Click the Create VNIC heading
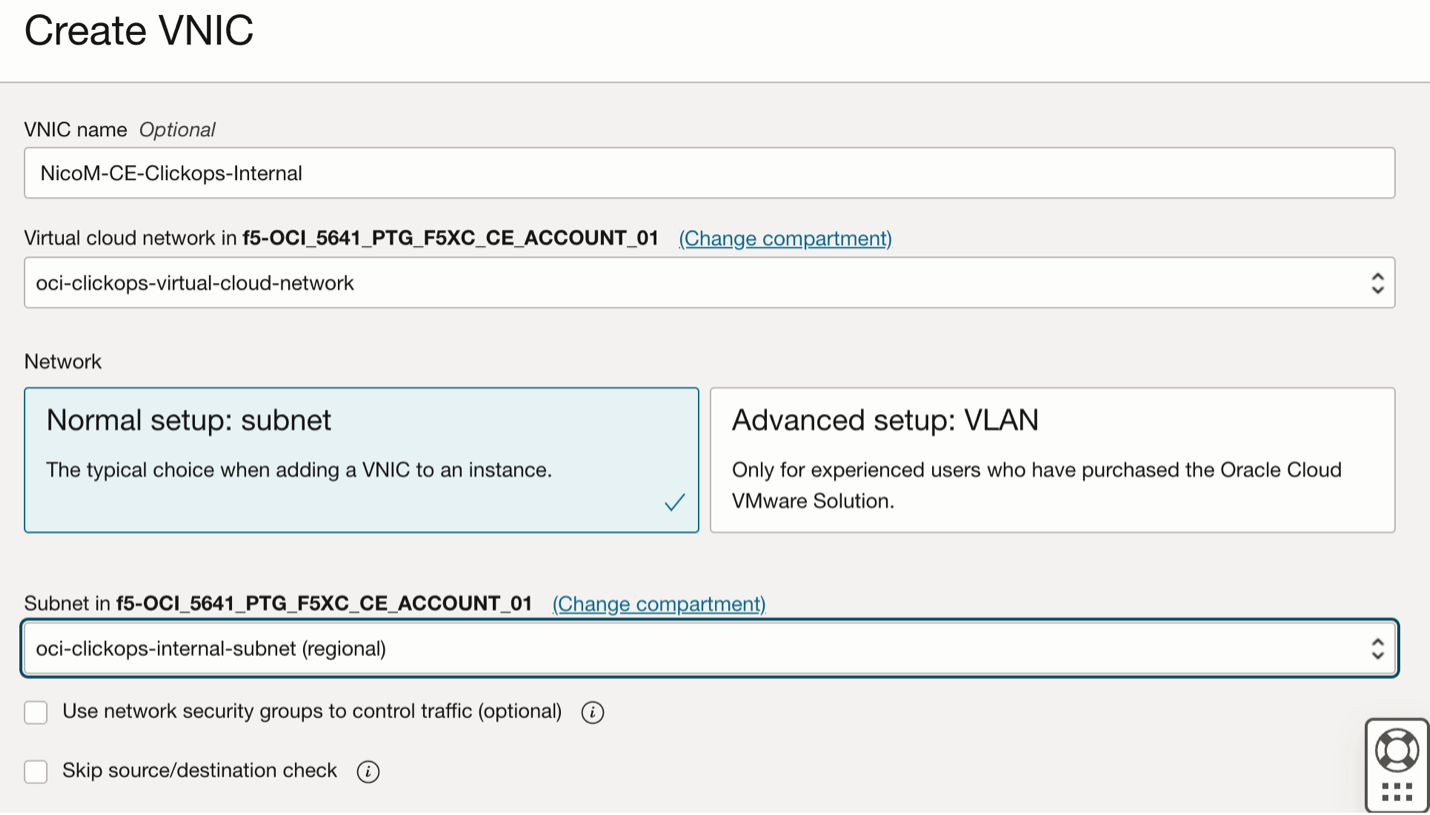The height and width of the screenshot is (815, 1430). 139,31
